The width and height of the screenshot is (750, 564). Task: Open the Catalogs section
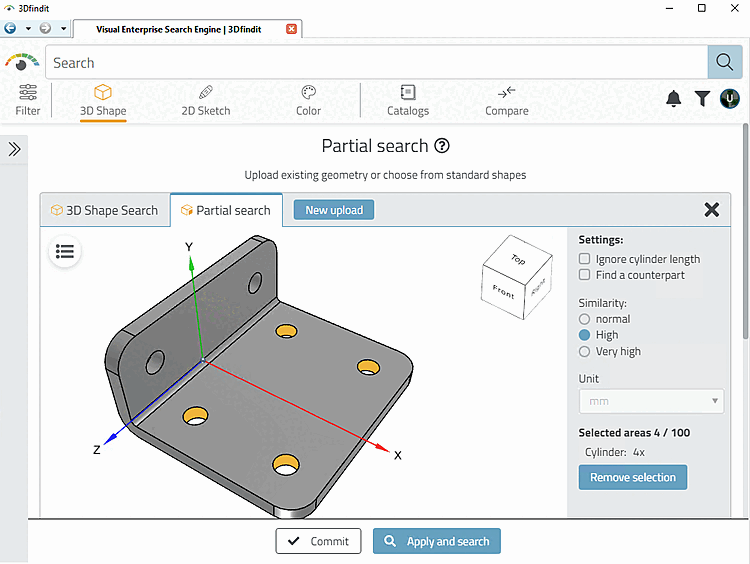click(x=408, y=99)
